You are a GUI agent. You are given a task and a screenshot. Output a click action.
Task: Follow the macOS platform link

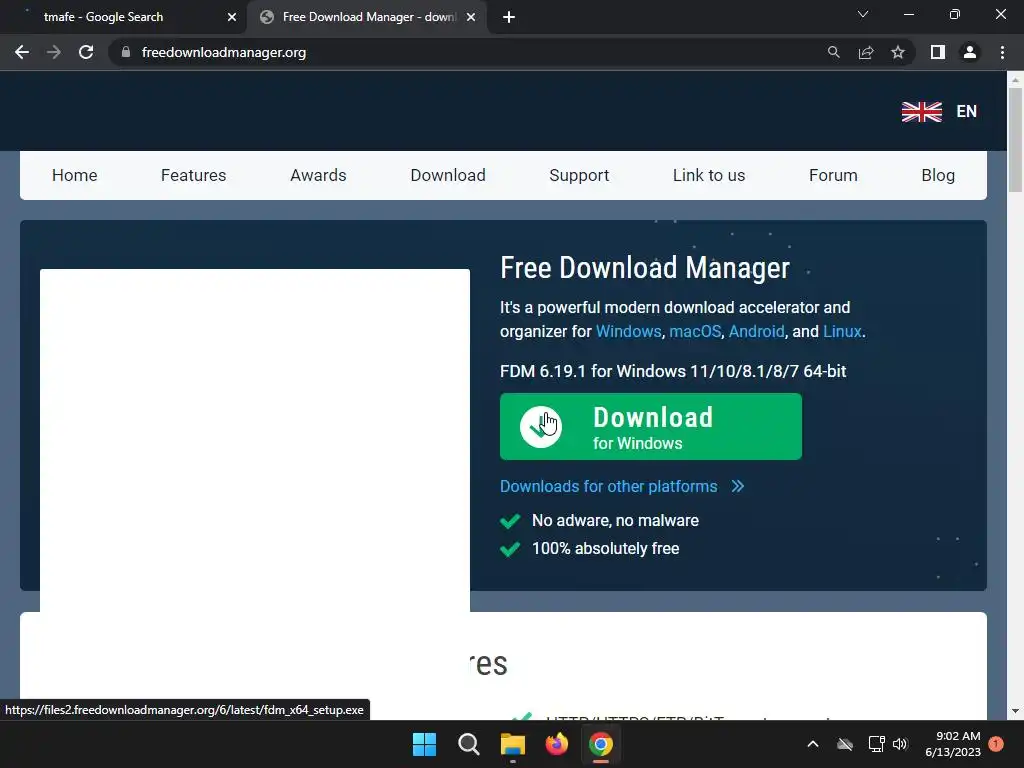tap(695, 331)
